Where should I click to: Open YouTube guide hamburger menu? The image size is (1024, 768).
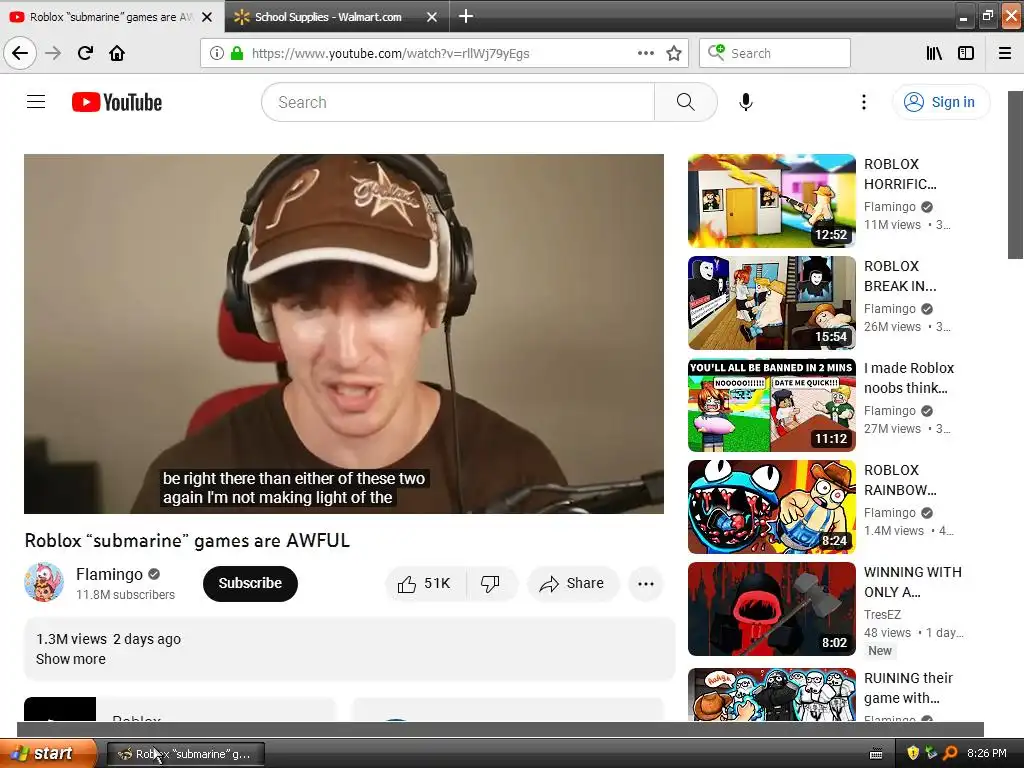point(36,102)
